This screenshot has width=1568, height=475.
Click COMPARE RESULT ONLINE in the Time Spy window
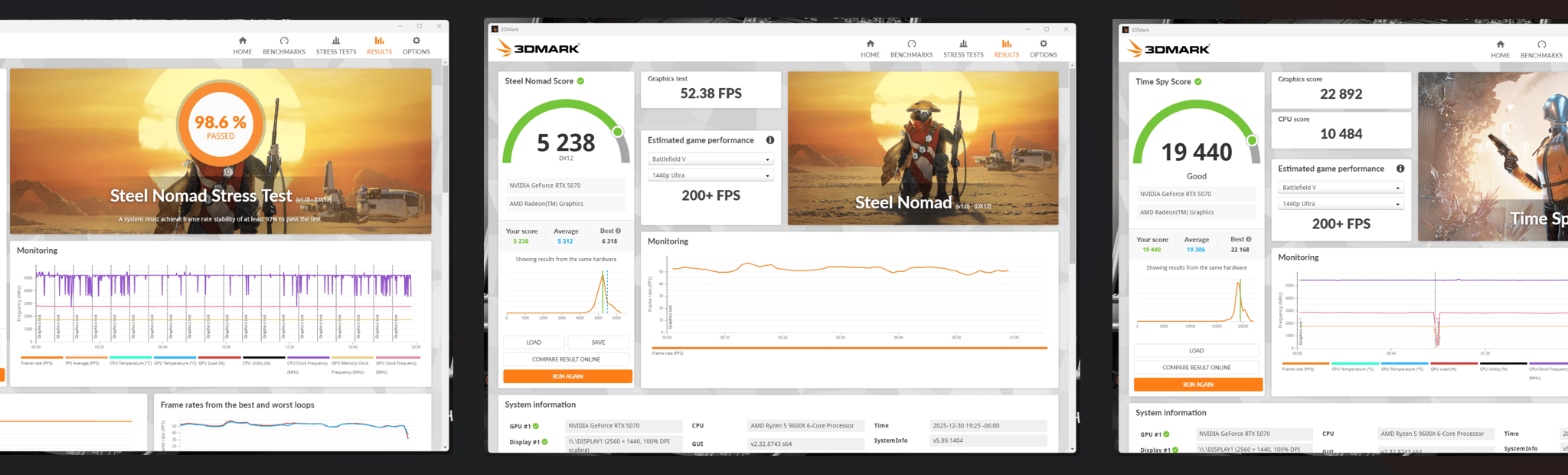[1197, 368]
